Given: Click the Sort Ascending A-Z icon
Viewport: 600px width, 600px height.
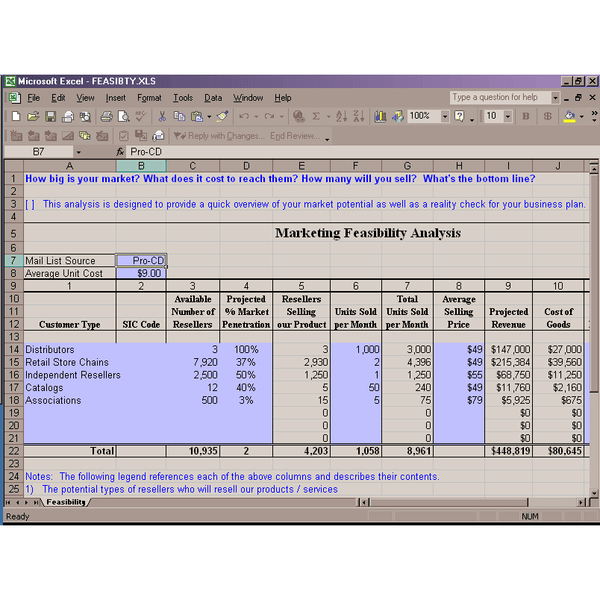Looking at the screenshot, I should (341, 116).
